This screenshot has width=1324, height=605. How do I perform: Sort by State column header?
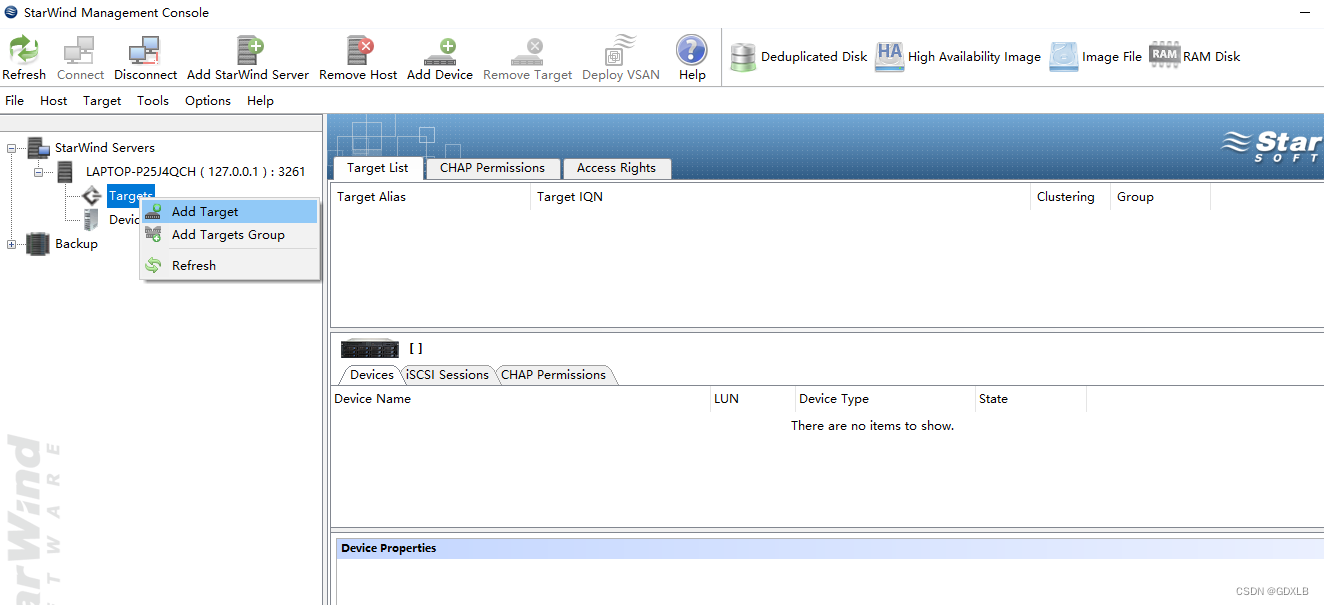click(1030, 399)
